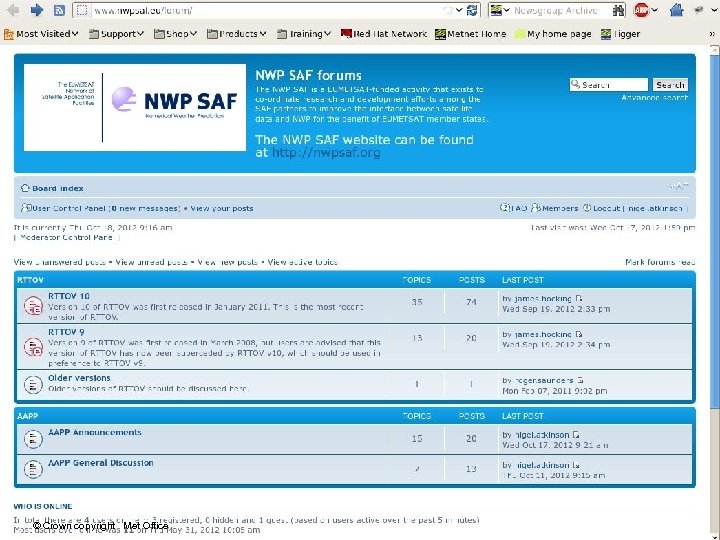Open the Red Hat Network bookmark

[384, 34]
